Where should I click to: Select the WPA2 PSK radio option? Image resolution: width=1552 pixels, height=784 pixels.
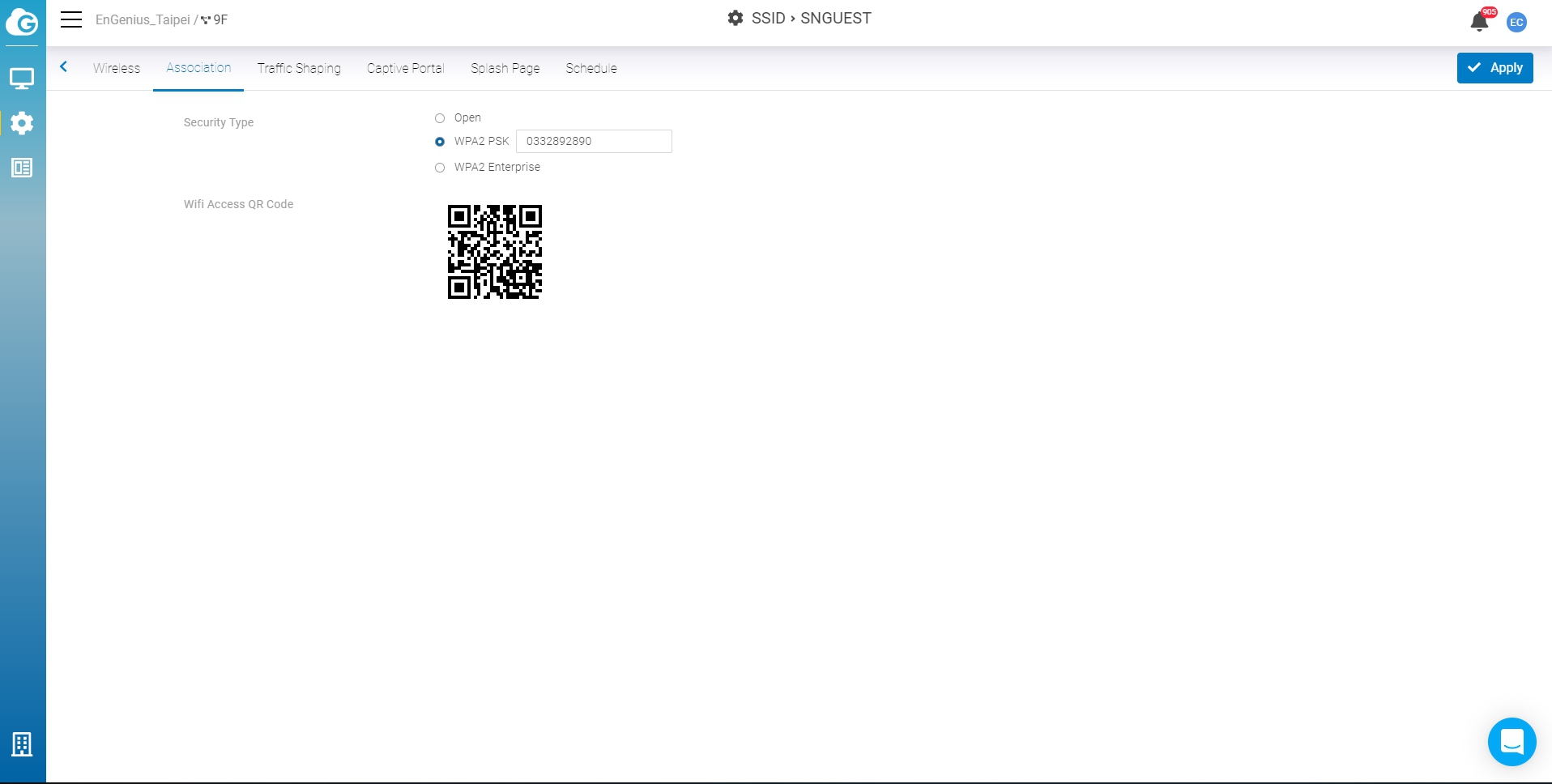point(440,142)
